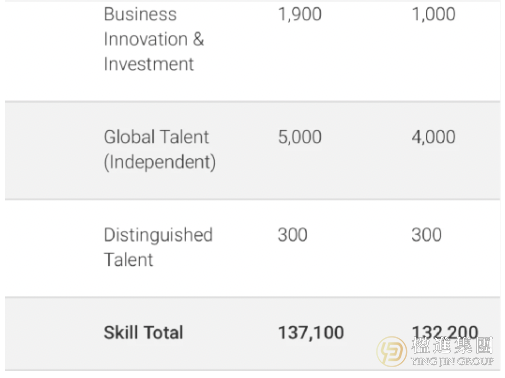Click the word Talent under Distinguished
Screen dimensions: 505x378
point(128,260)
